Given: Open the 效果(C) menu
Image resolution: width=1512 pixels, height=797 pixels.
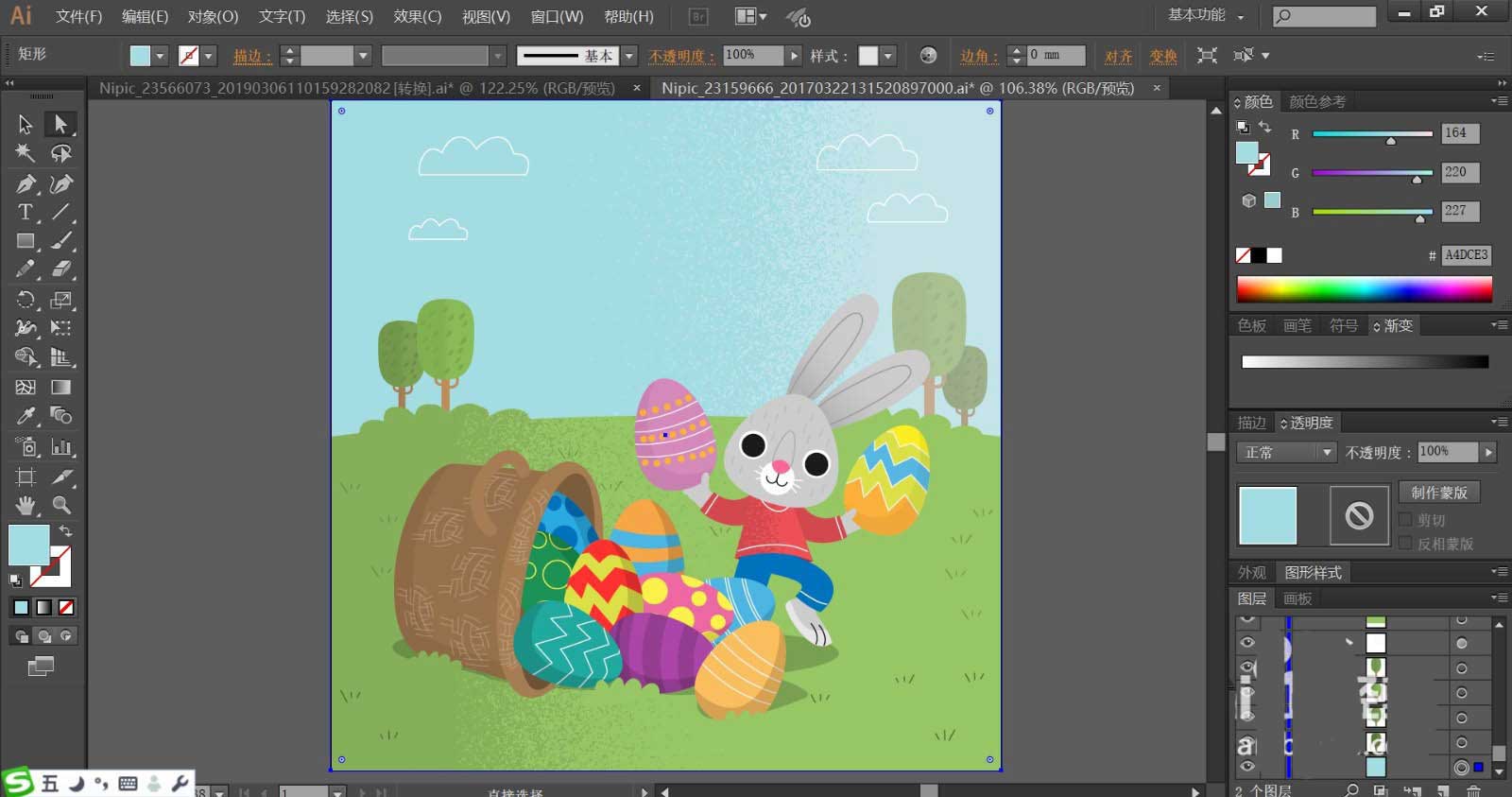Looking at the screenshot, I should 417,17.
